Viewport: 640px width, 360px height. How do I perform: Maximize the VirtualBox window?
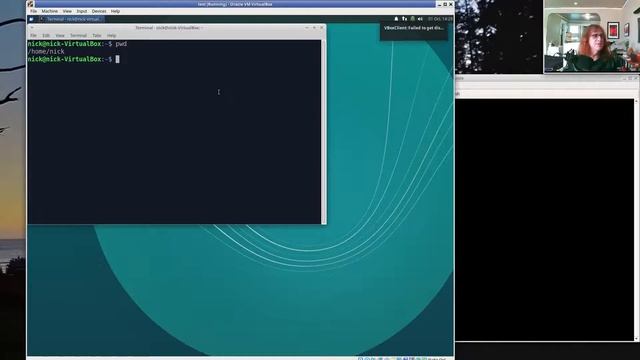pos(445,4)
